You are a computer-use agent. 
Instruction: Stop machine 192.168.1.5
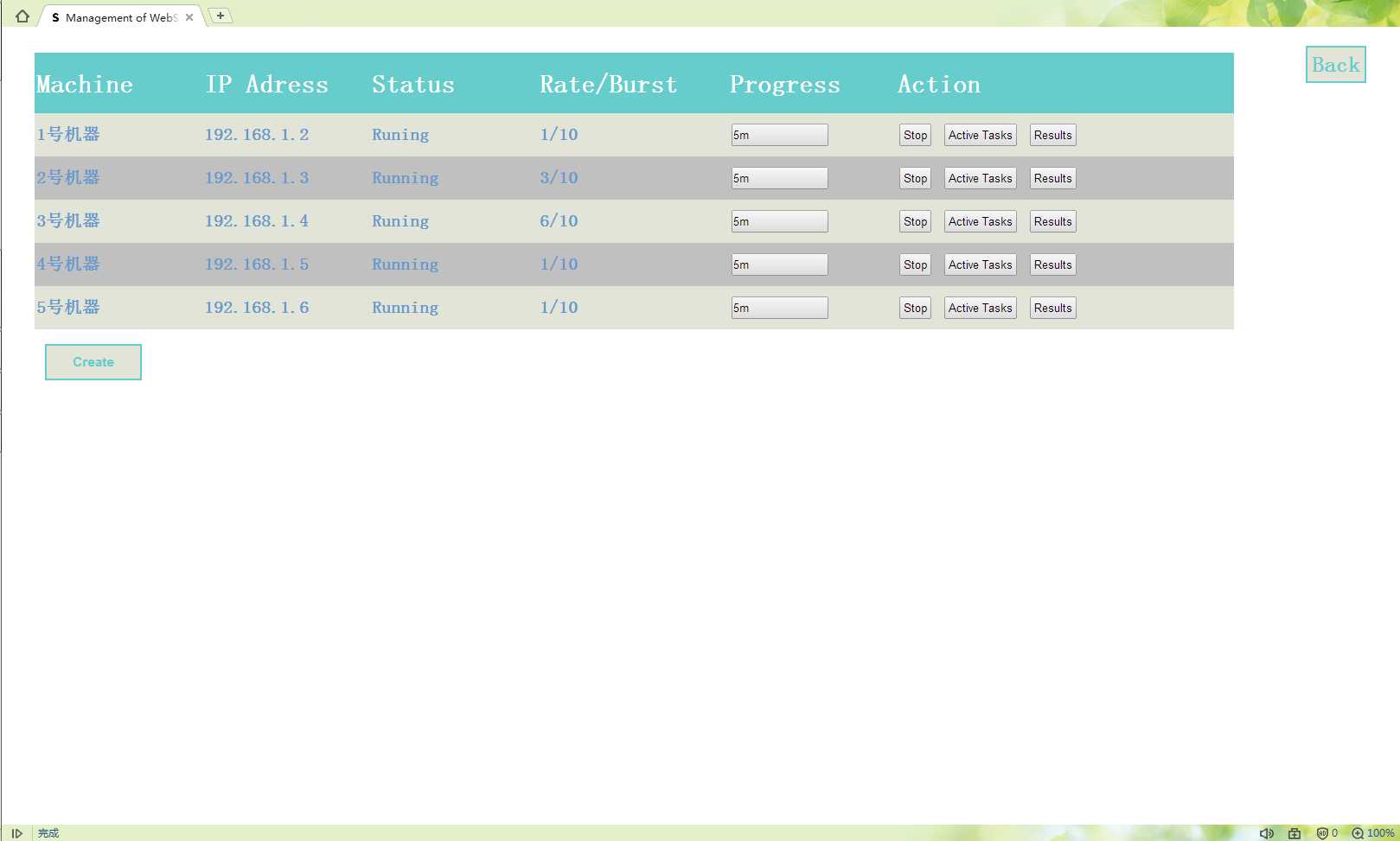pyautogui.click(x=915, y=264)
